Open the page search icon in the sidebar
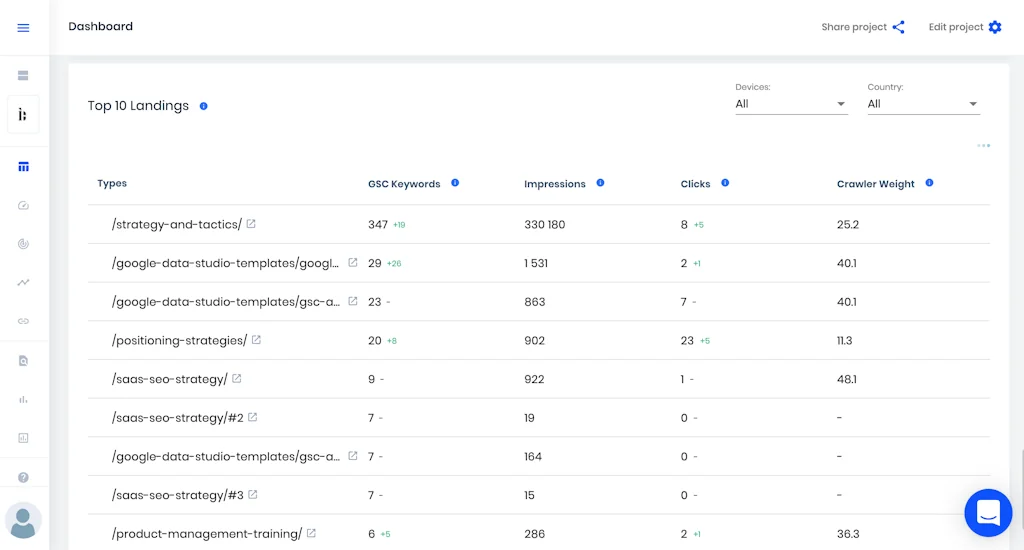 (x=24, y=361)
